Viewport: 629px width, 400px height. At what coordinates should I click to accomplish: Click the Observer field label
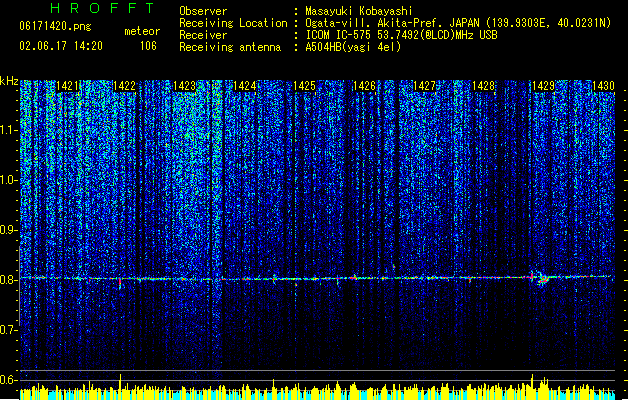203,11
